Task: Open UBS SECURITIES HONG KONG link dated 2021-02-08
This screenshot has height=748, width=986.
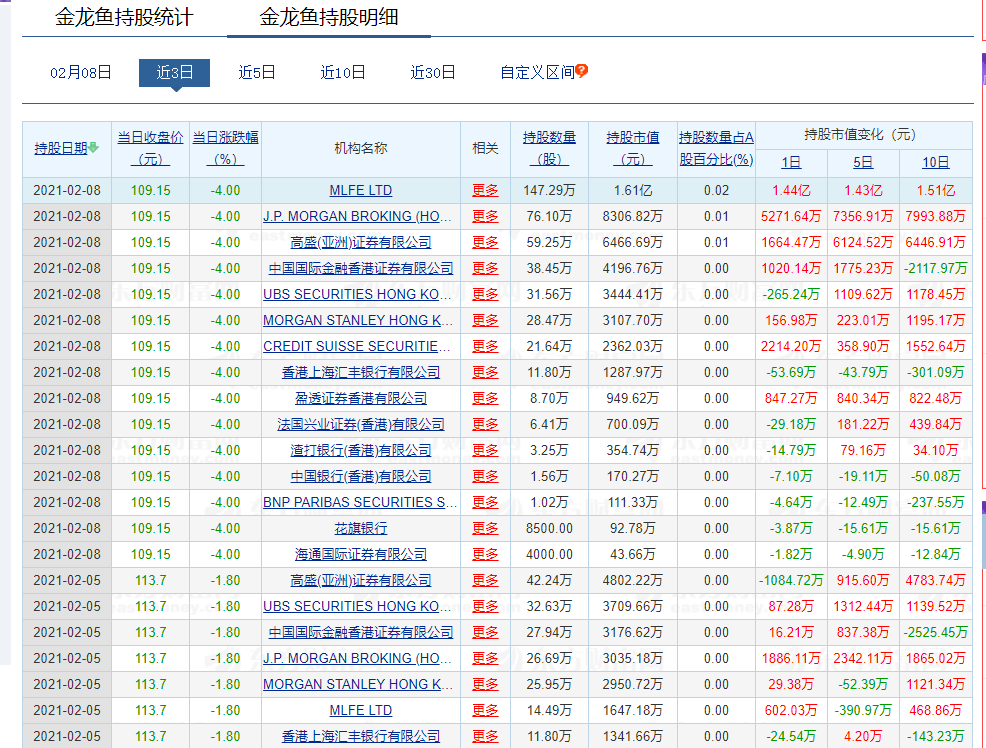Action: (357, 294)
